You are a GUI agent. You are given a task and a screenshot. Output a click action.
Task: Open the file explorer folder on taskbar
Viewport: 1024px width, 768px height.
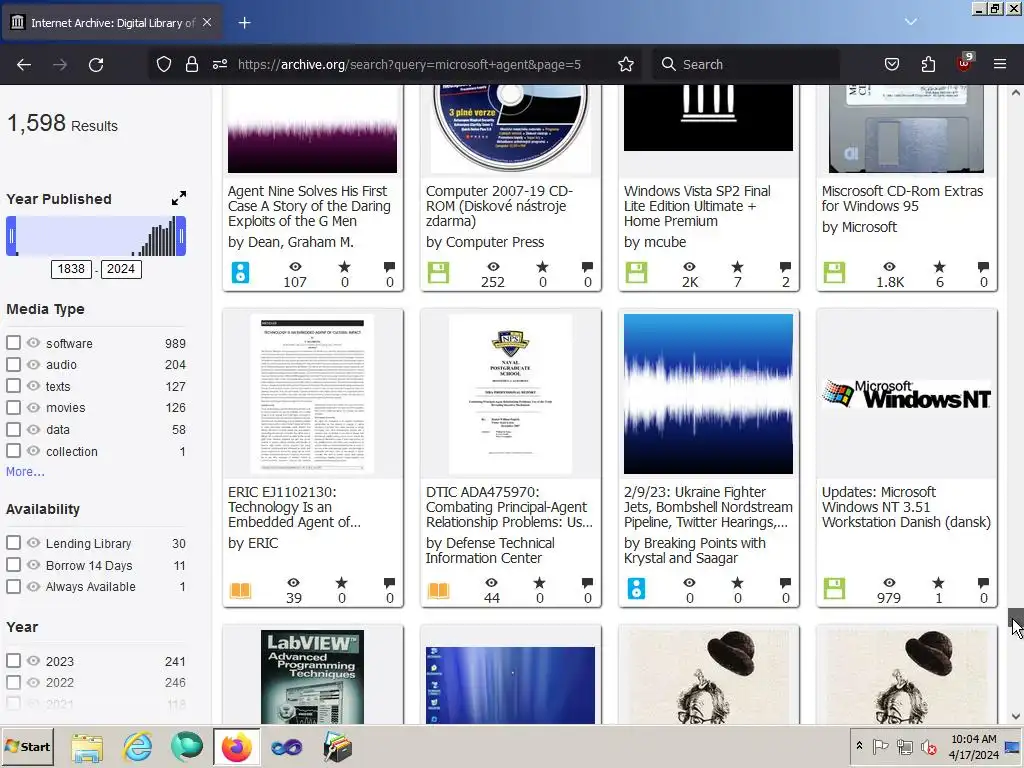(x=88, y=747)
